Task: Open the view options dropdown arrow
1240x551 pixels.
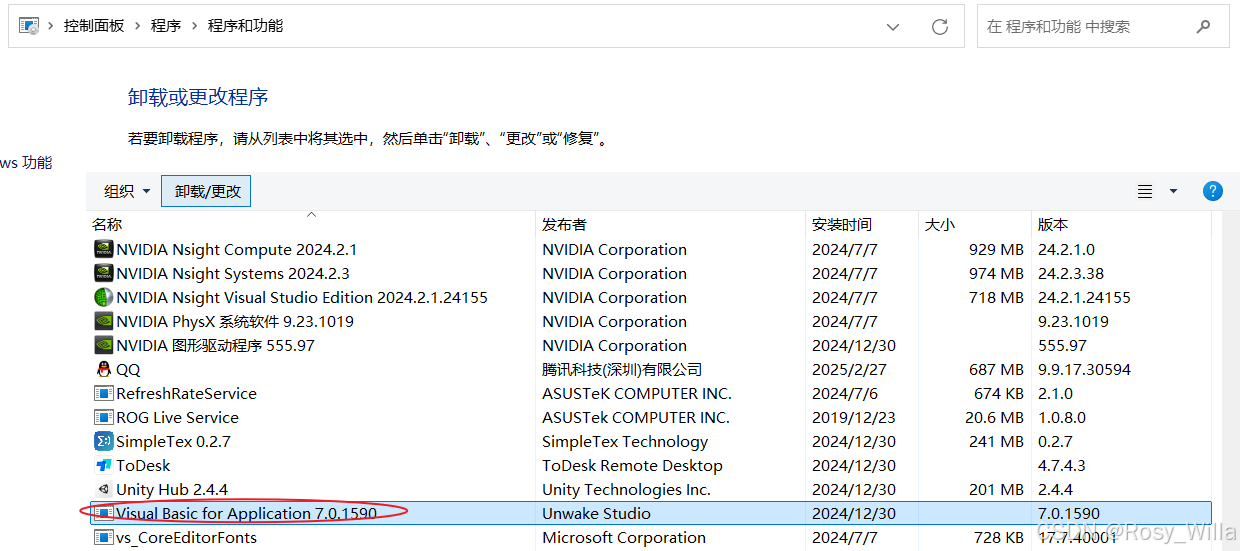Action: click(x=1174, y=191)
